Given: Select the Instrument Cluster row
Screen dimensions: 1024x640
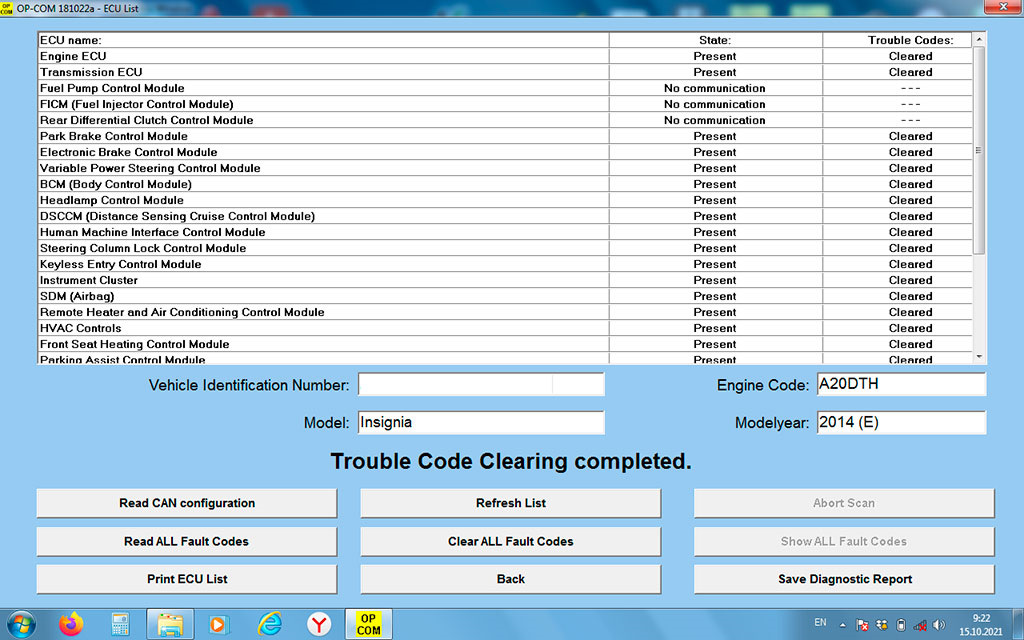Looking at the screenshot, I should [x=505, y=280].
